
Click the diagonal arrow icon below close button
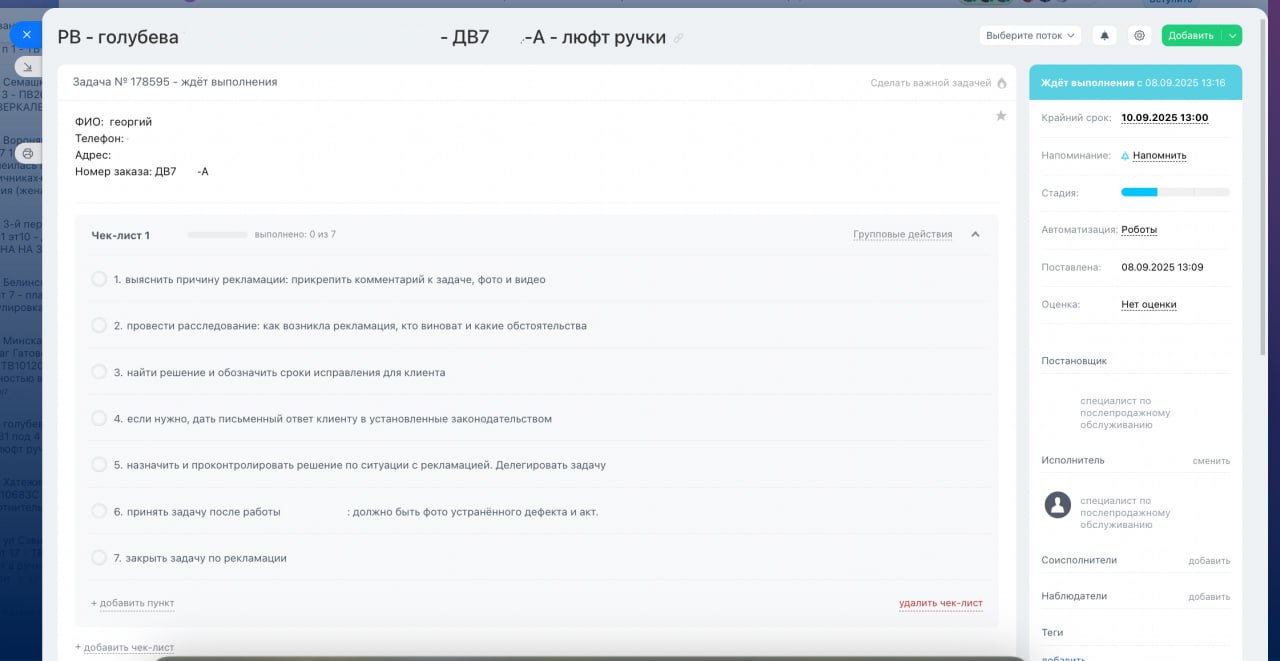[27, 67]
